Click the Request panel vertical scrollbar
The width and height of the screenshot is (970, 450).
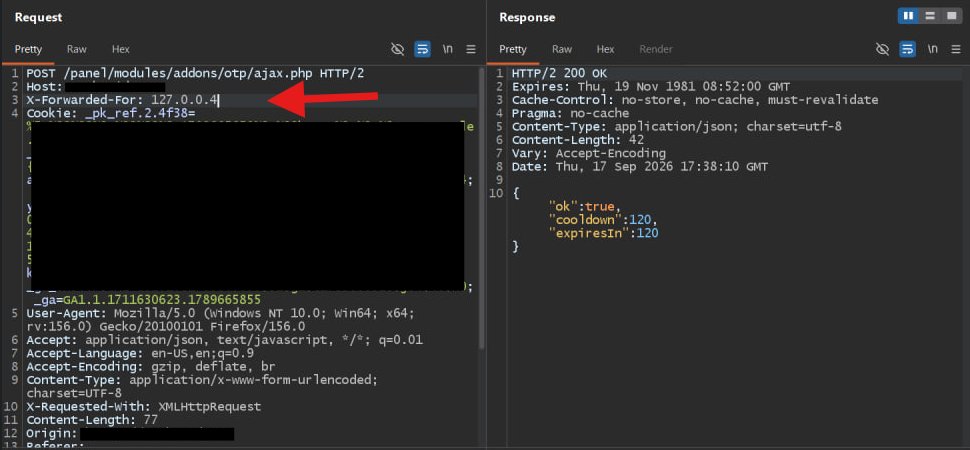[482, 210]
